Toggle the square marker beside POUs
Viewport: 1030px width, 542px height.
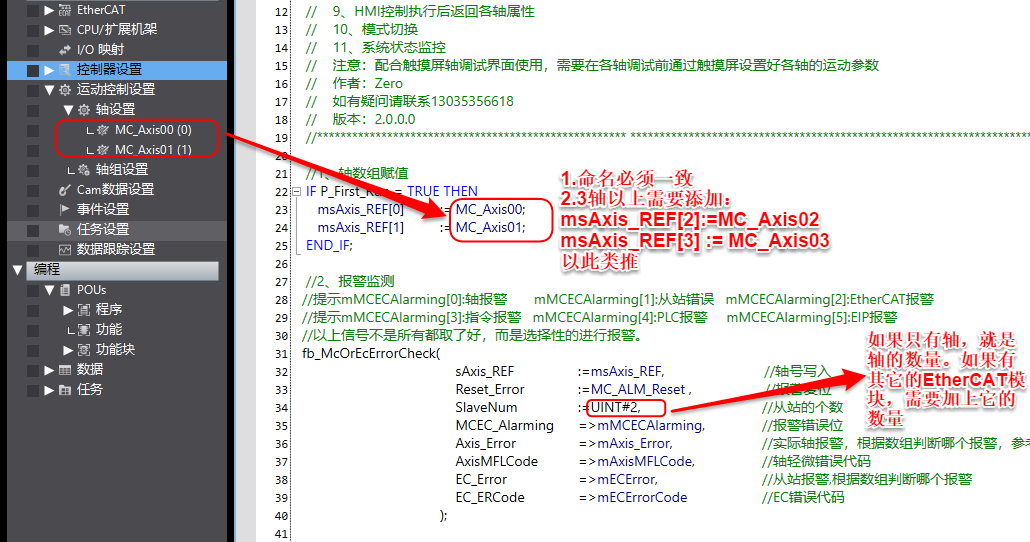tap(33, 290)
